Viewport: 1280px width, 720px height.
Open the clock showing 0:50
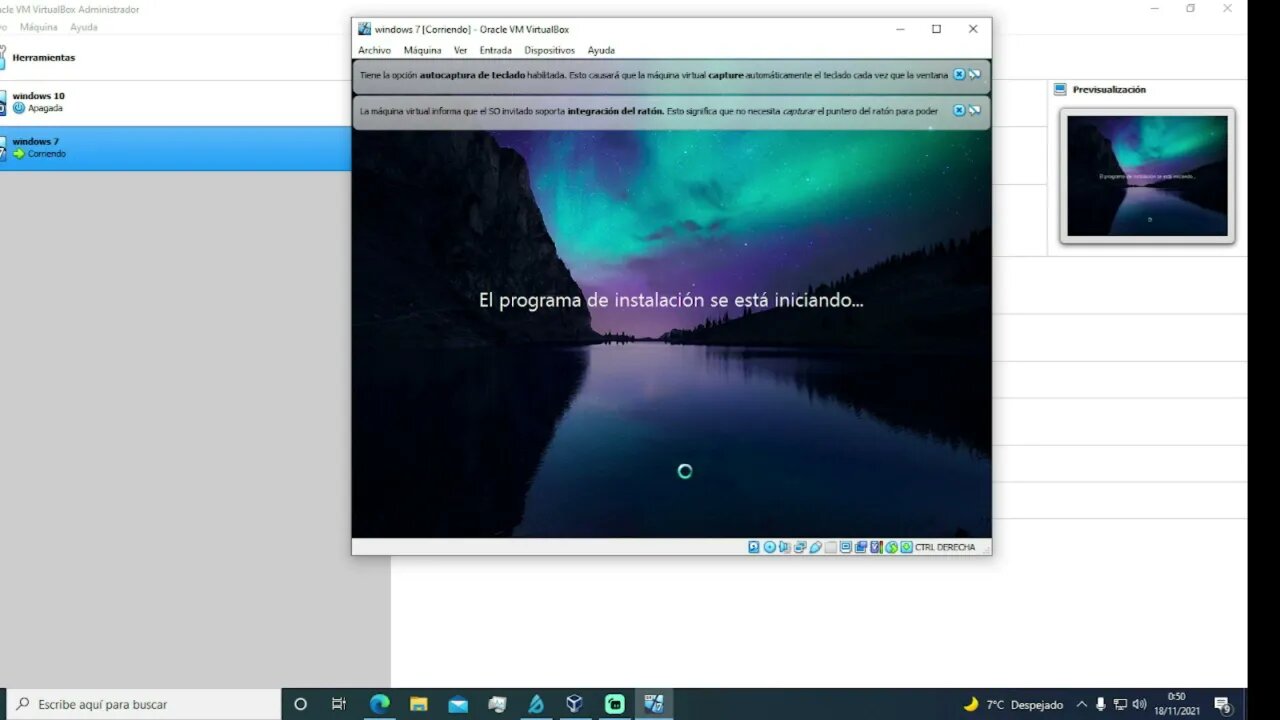pyautogui.click(x=1177, y=703)
